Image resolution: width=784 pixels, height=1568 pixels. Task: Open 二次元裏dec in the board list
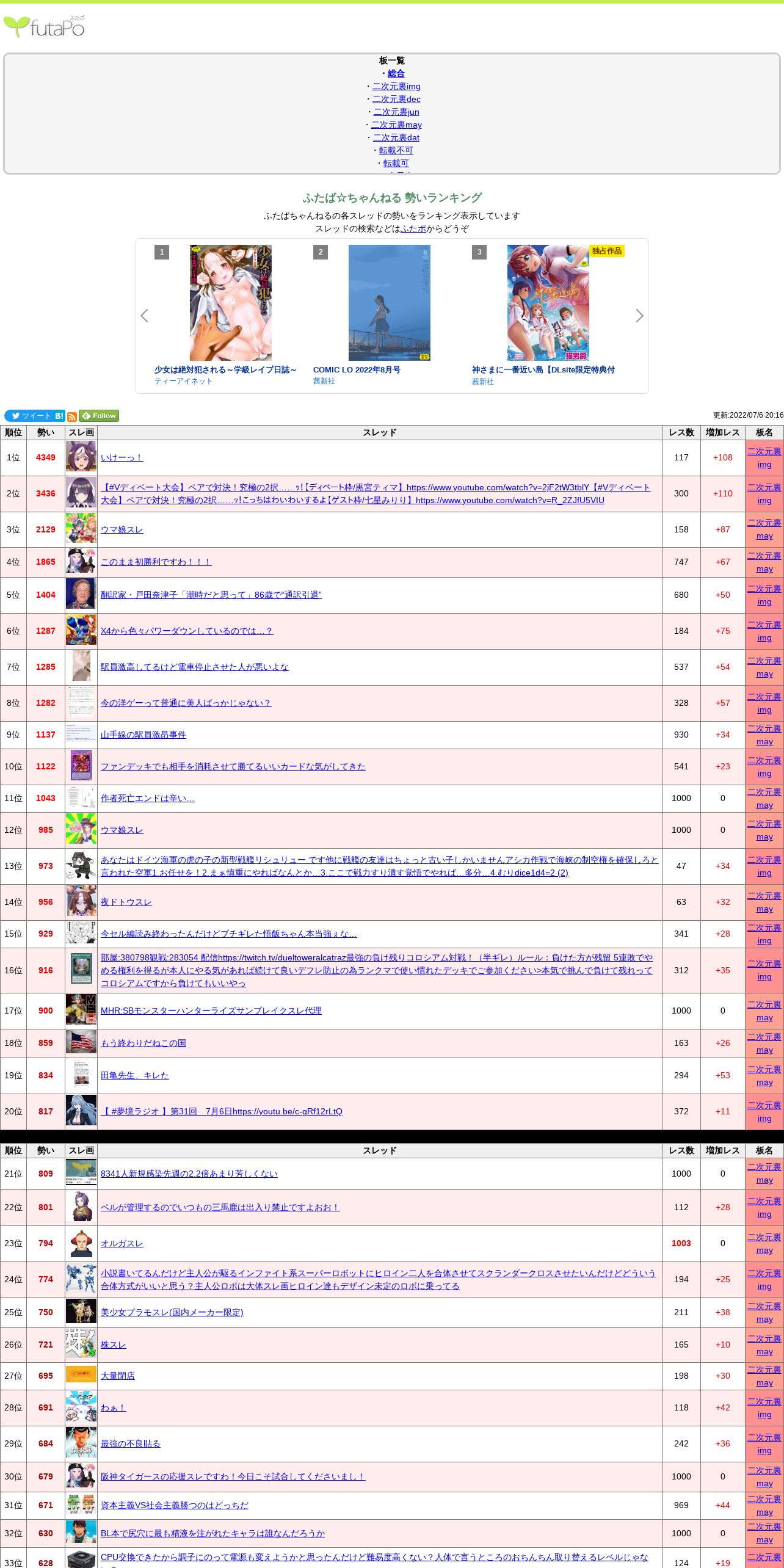[396, 99]
